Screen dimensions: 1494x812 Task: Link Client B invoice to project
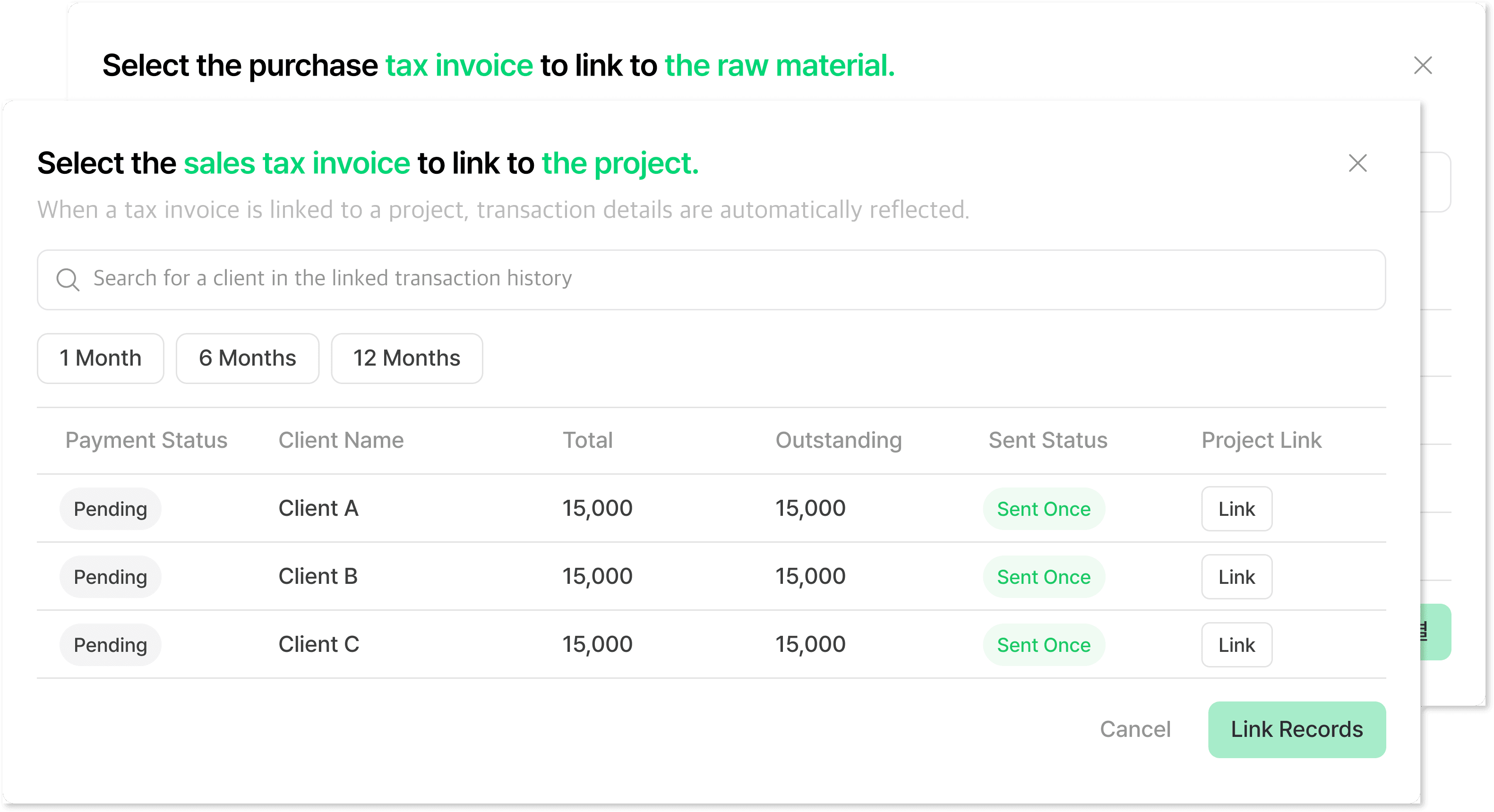pos(1236,576)
